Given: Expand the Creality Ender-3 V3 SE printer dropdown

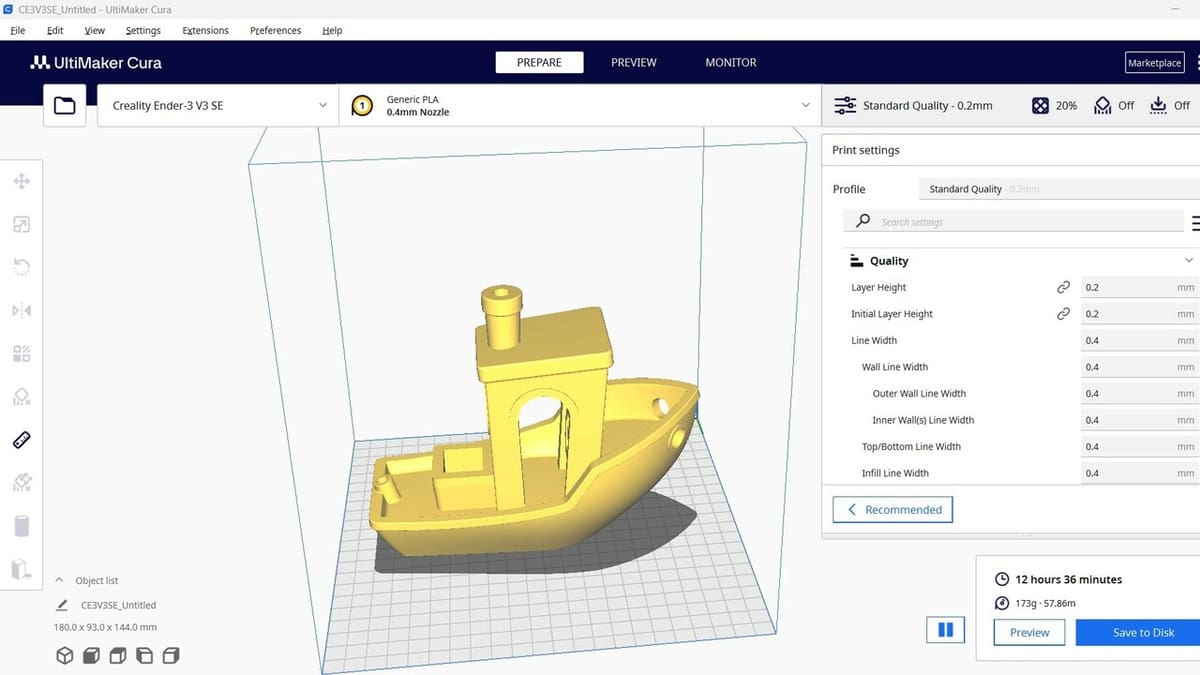Looking at the screenshot, I should point(218,105).
